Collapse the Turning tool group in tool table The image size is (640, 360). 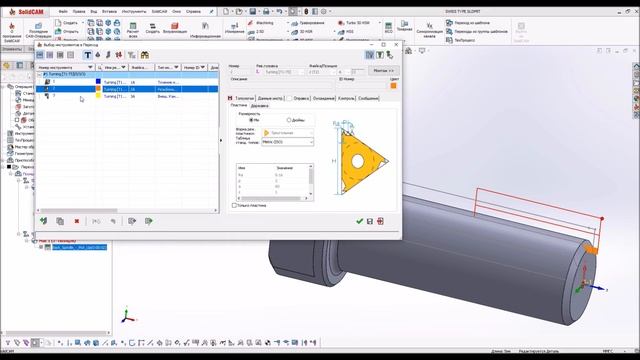(40, 75)
